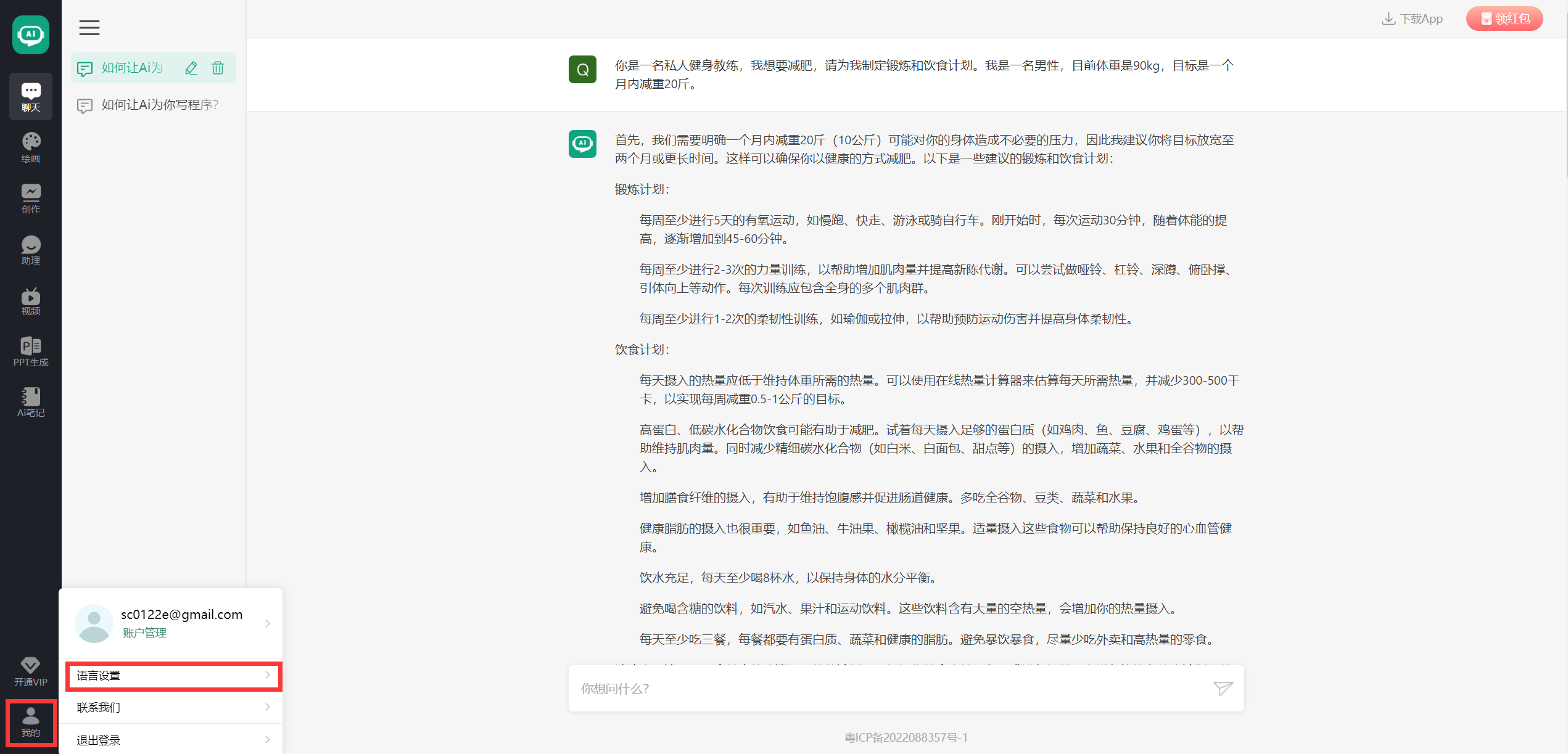The width and height of the screenshot is (1568, 754).
Task: Open the 助理 assistant panel
Action: point(30,250)
